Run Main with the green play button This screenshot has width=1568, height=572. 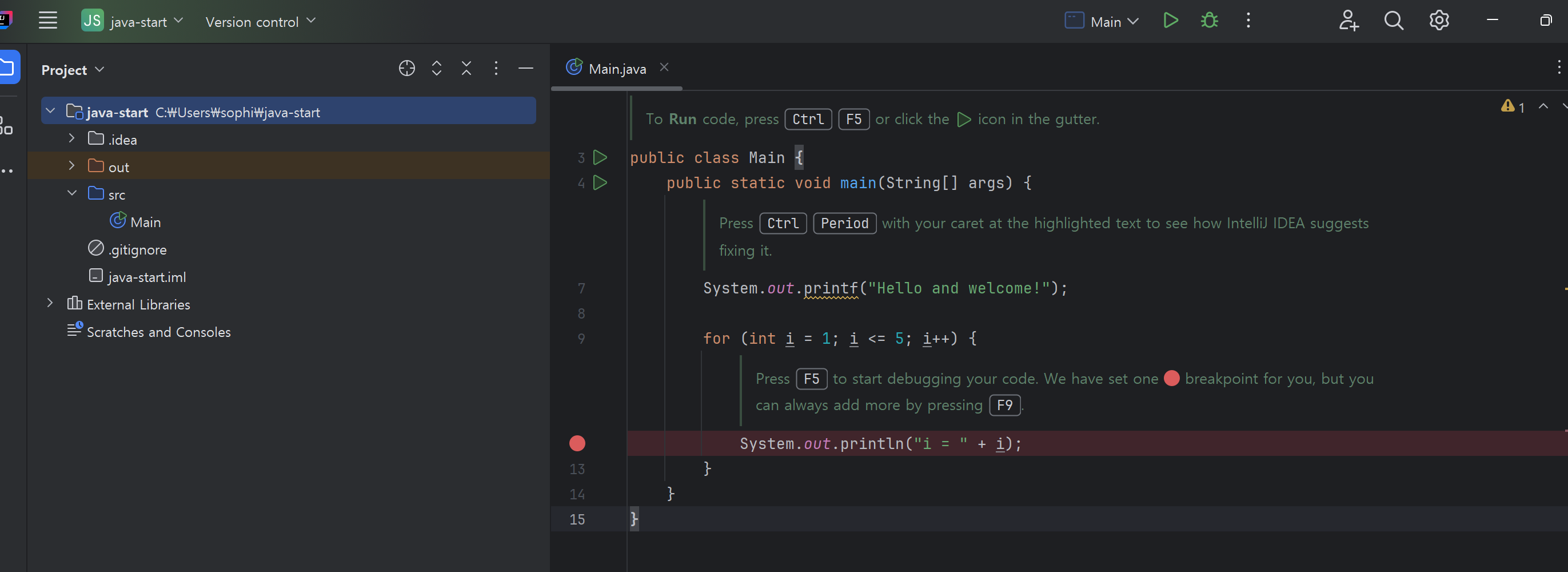point(1170,21)
